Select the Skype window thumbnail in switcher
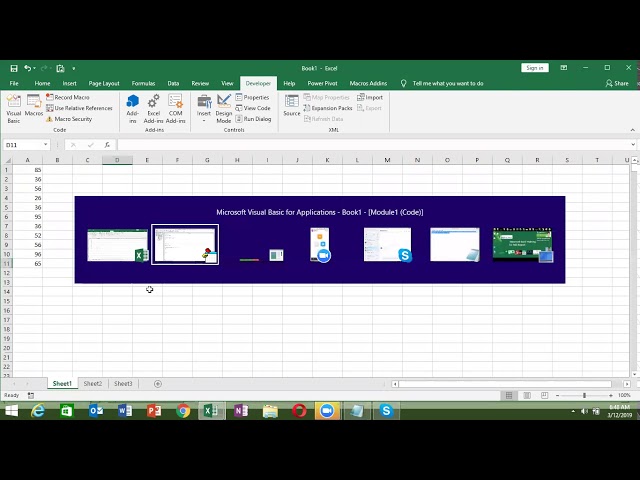Screen dimensions: 640x480 (388, 244)
